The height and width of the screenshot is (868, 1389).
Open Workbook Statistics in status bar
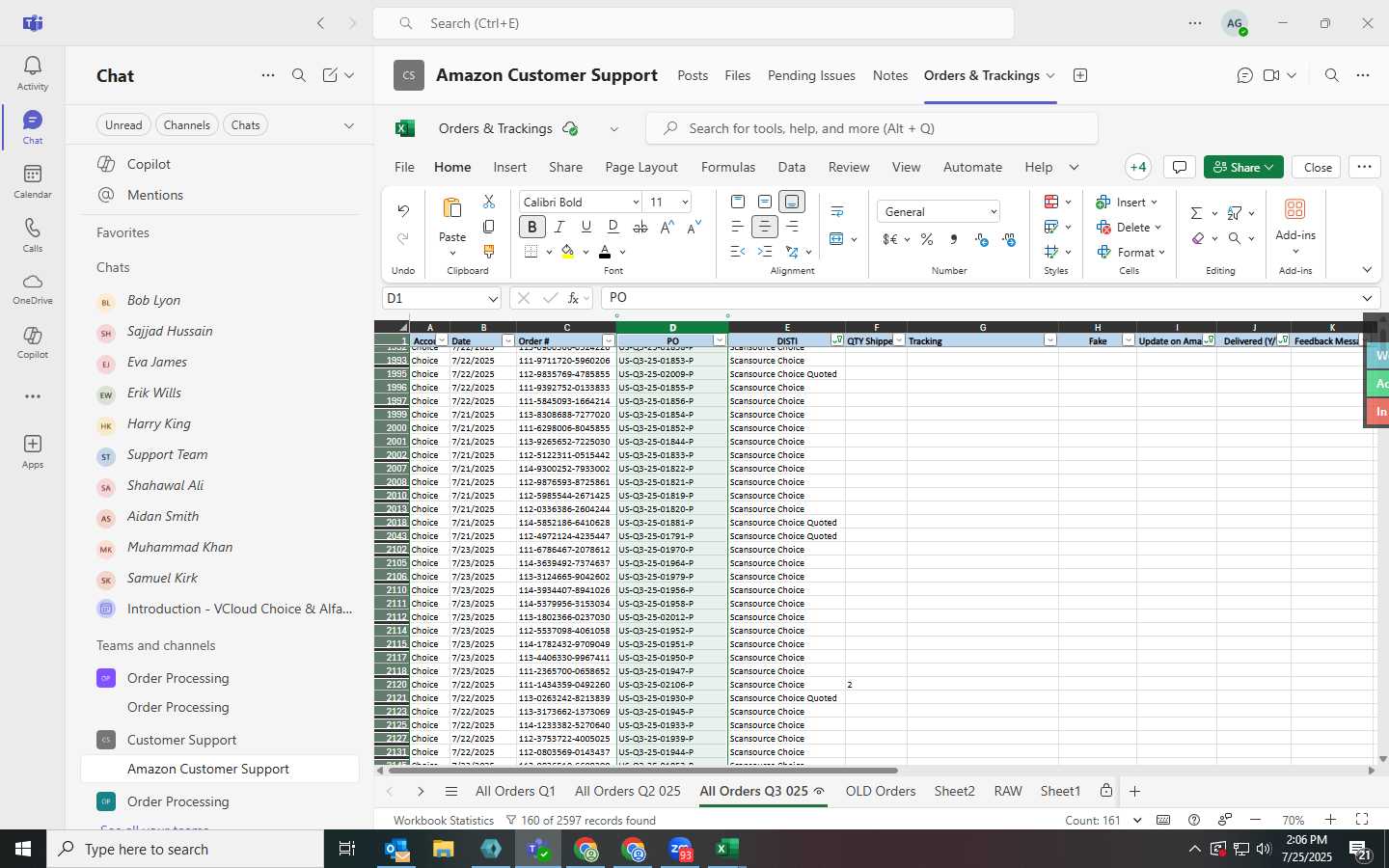(444, 820)
